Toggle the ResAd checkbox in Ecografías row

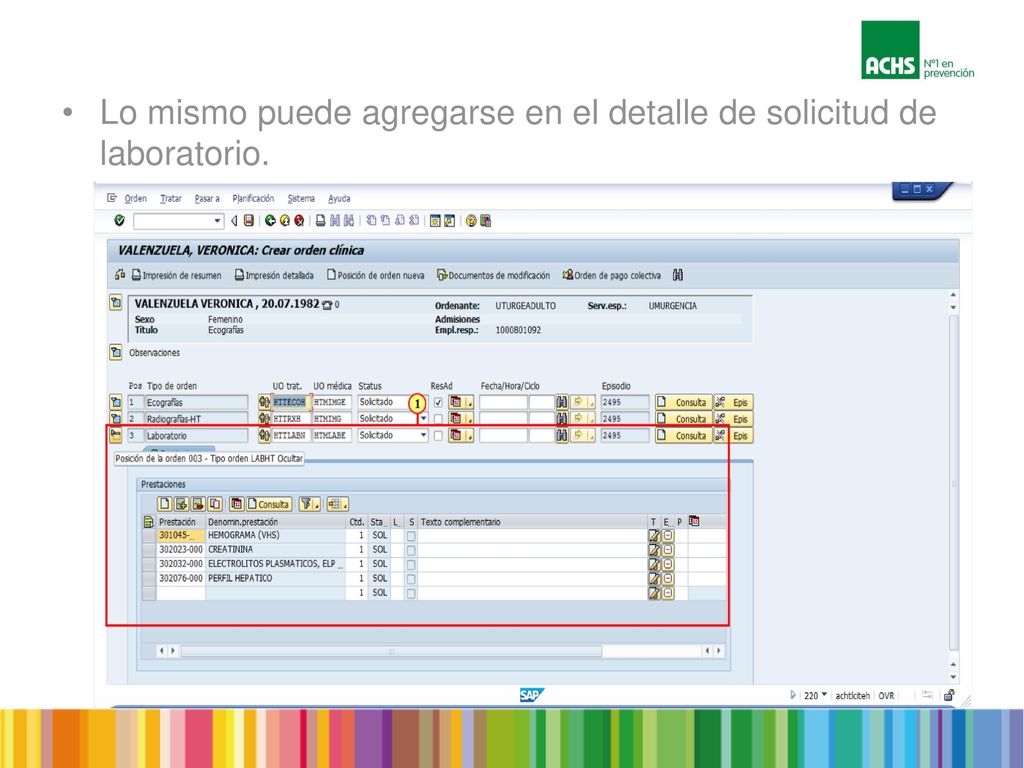438,402
